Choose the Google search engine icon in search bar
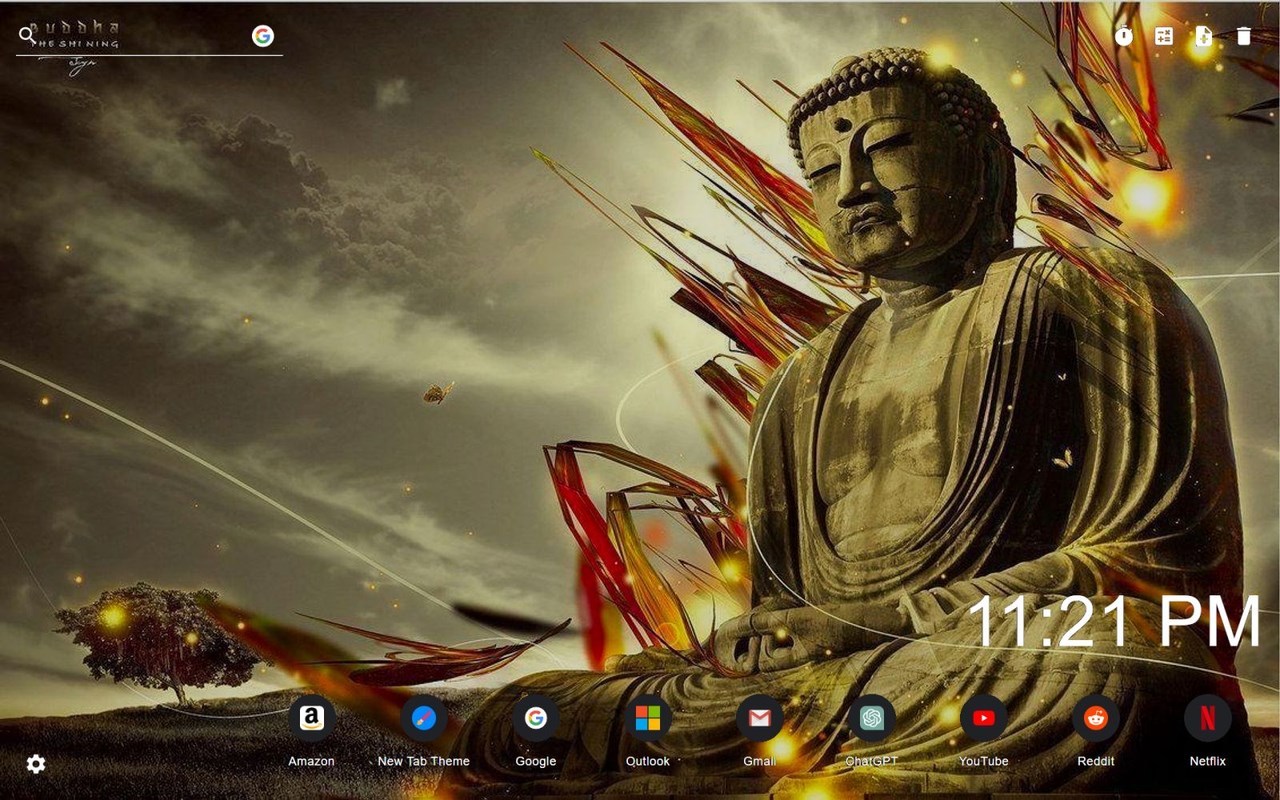Image resolution: width=1280 pixels, height=800 pixels. tap(263, 36)
